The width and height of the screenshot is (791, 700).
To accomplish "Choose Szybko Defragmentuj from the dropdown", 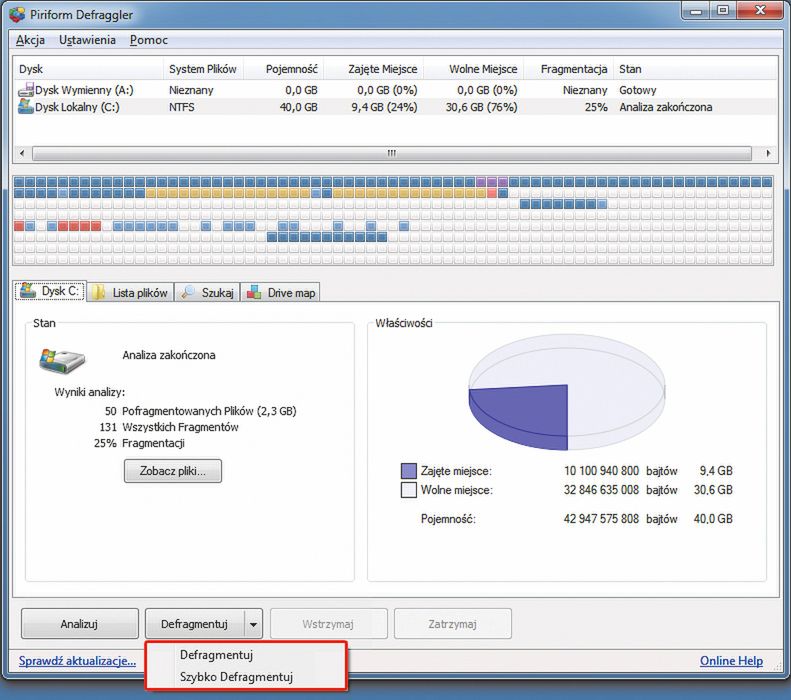I will click(x=236, y=677).
